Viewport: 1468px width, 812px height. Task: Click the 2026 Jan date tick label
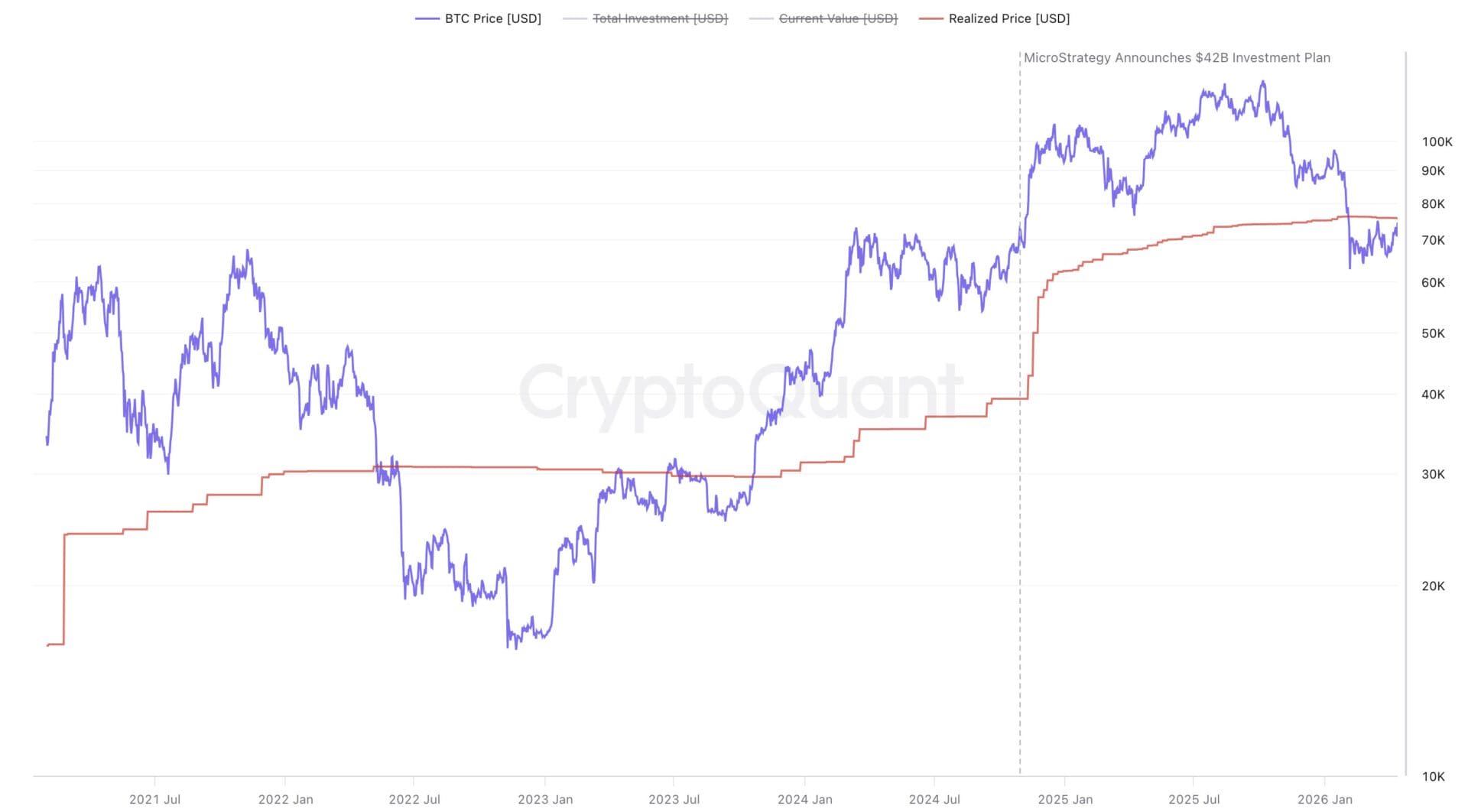point(1324,799)
